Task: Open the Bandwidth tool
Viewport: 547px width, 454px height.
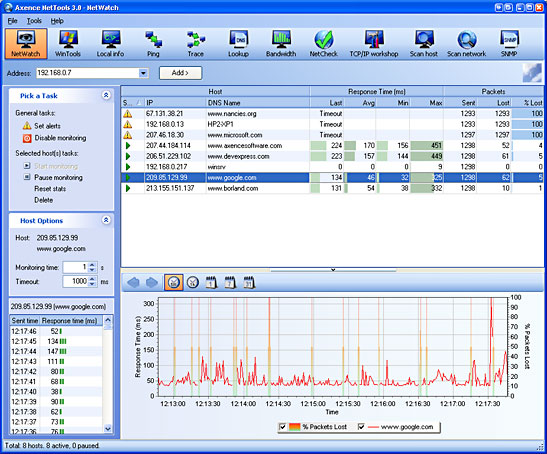Action: tap(281, 44)
